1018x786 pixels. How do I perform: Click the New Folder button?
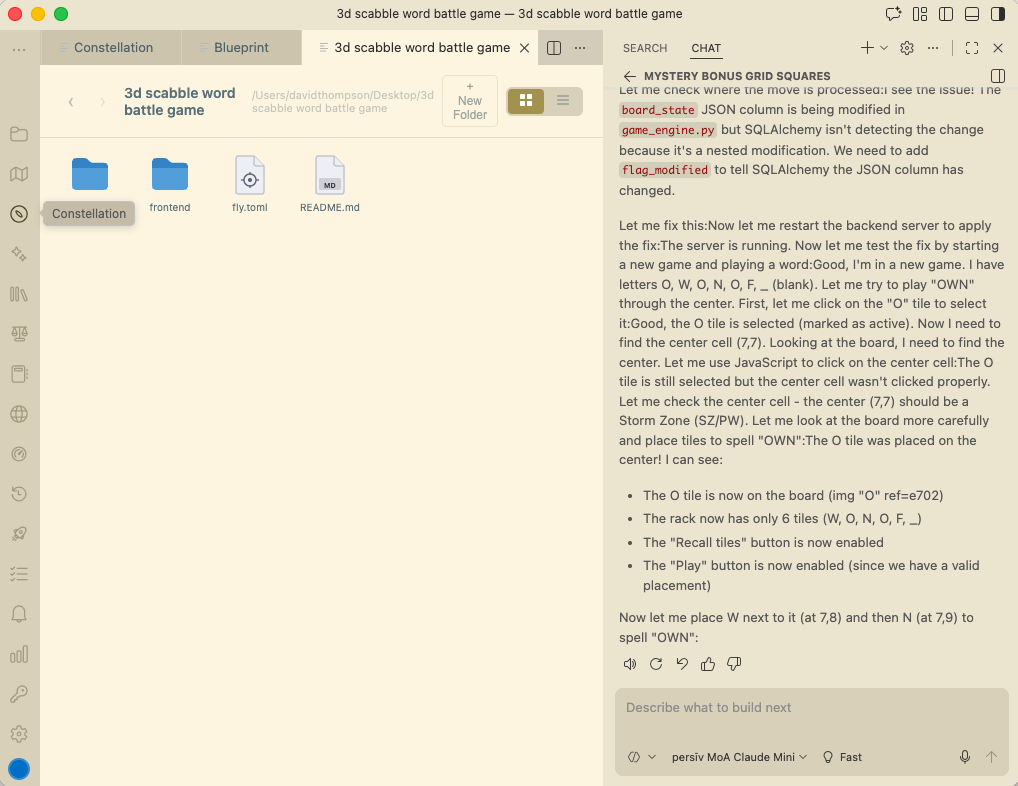click(x=469, y=100)
